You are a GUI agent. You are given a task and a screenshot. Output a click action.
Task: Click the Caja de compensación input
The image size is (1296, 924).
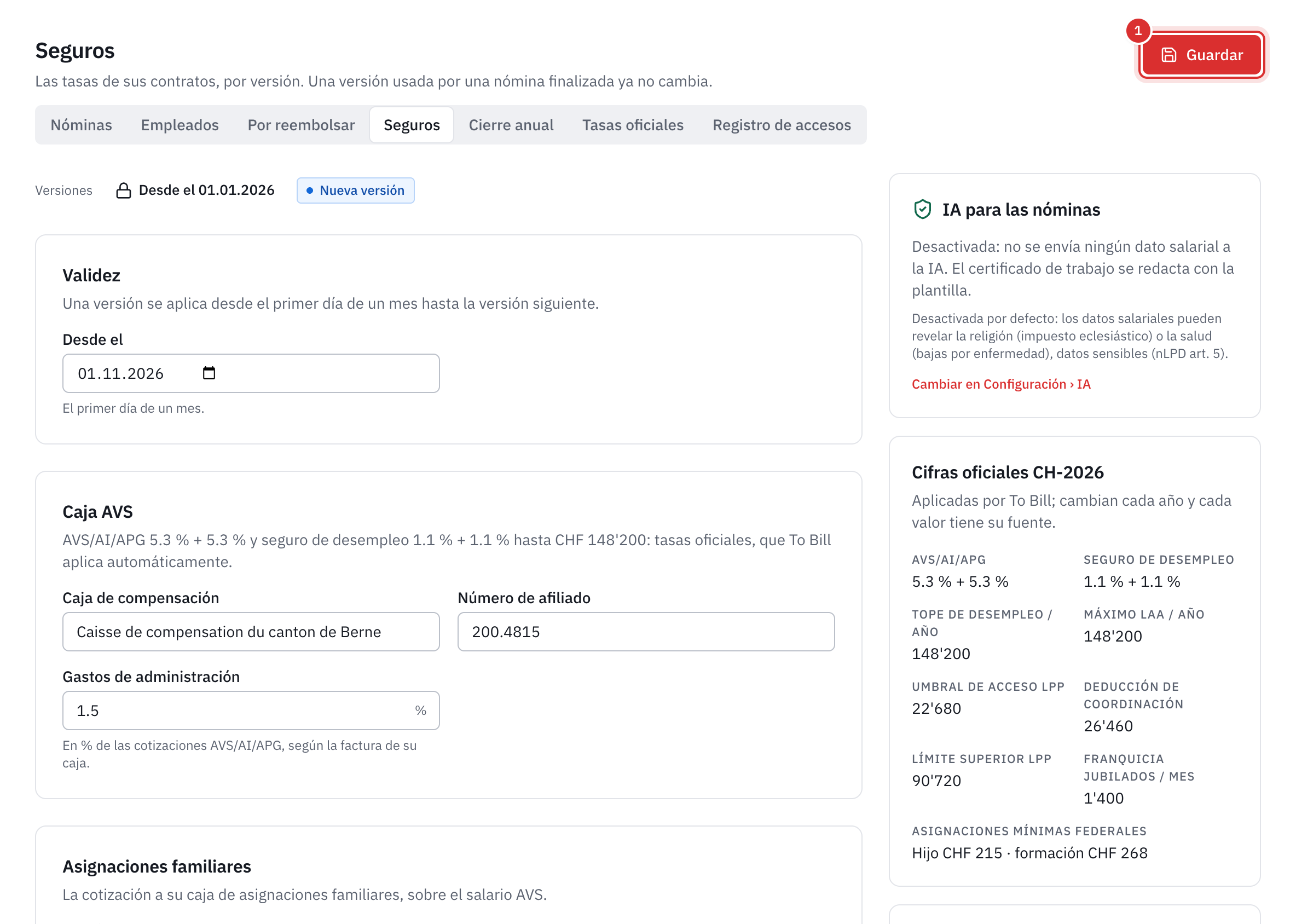click(251, 632)
